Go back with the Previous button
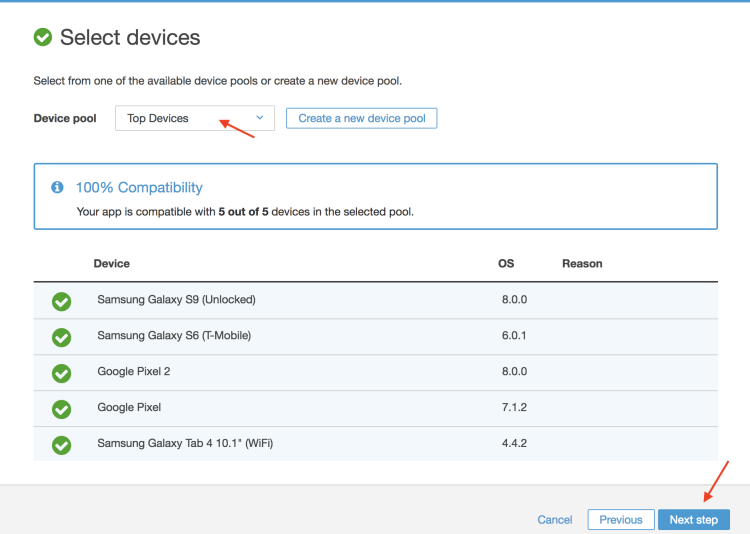 tap(620, 520)
